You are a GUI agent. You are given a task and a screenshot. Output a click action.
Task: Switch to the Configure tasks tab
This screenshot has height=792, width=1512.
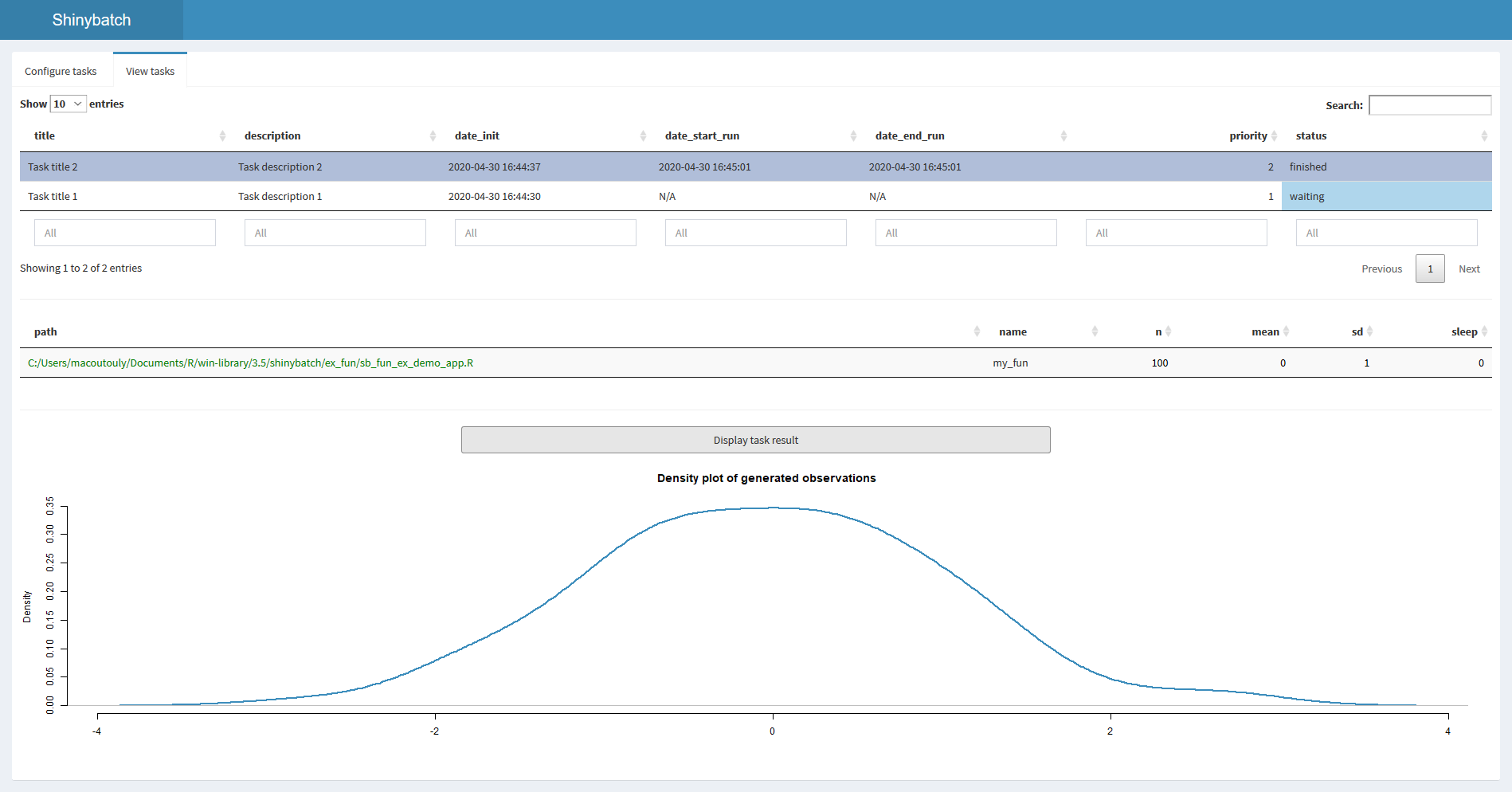tap(61, 71)
